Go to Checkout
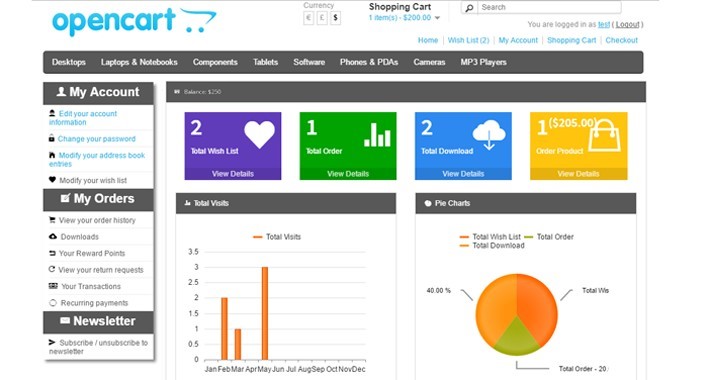Image resolution: width=710 pixels, height=380 pixels. 622,40
